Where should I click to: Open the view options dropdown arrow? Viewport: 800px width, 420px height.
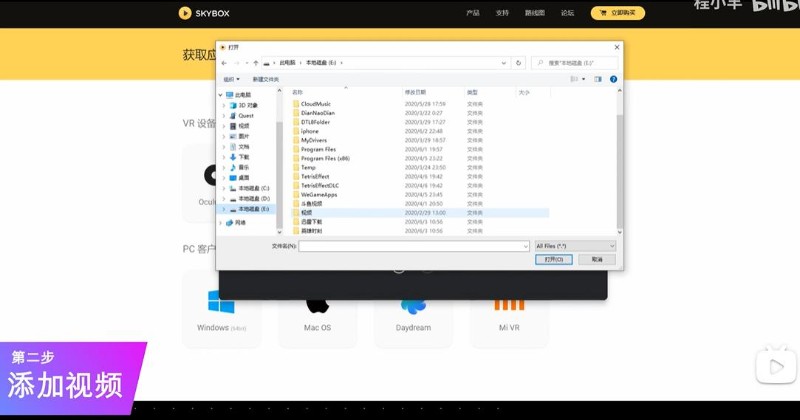[584, 79]
